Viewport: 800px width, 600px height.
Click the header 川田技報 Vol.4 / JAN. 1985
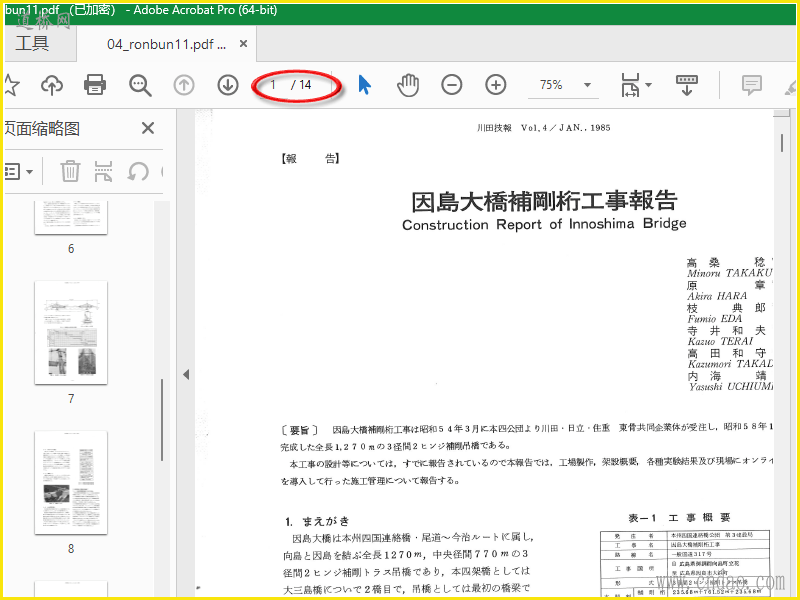(543, 128)
